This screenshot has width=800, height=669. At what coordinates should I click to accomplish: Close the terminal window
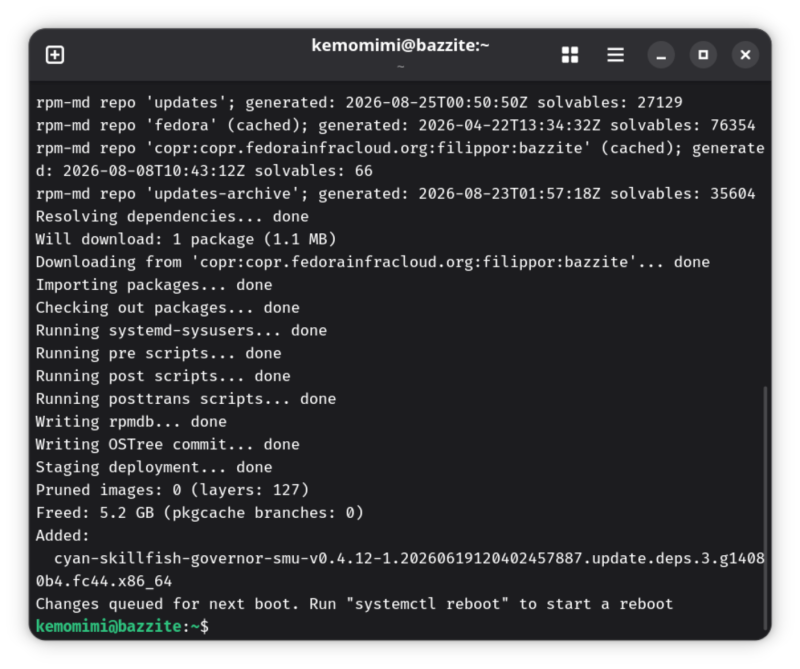tap(745, 55)
